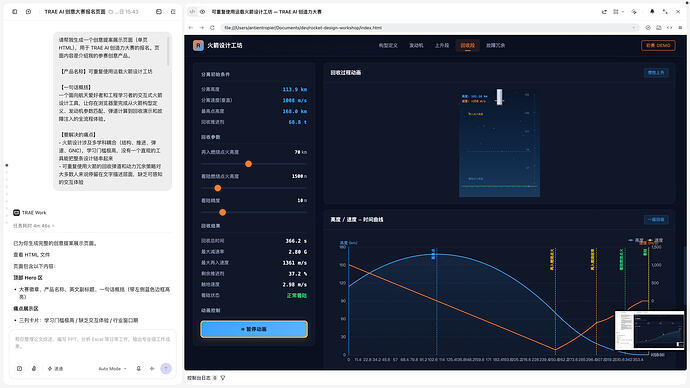Toggle the sidebar panel icon at top left
Viewport: 690px width, 388px height.
[15, 12]
